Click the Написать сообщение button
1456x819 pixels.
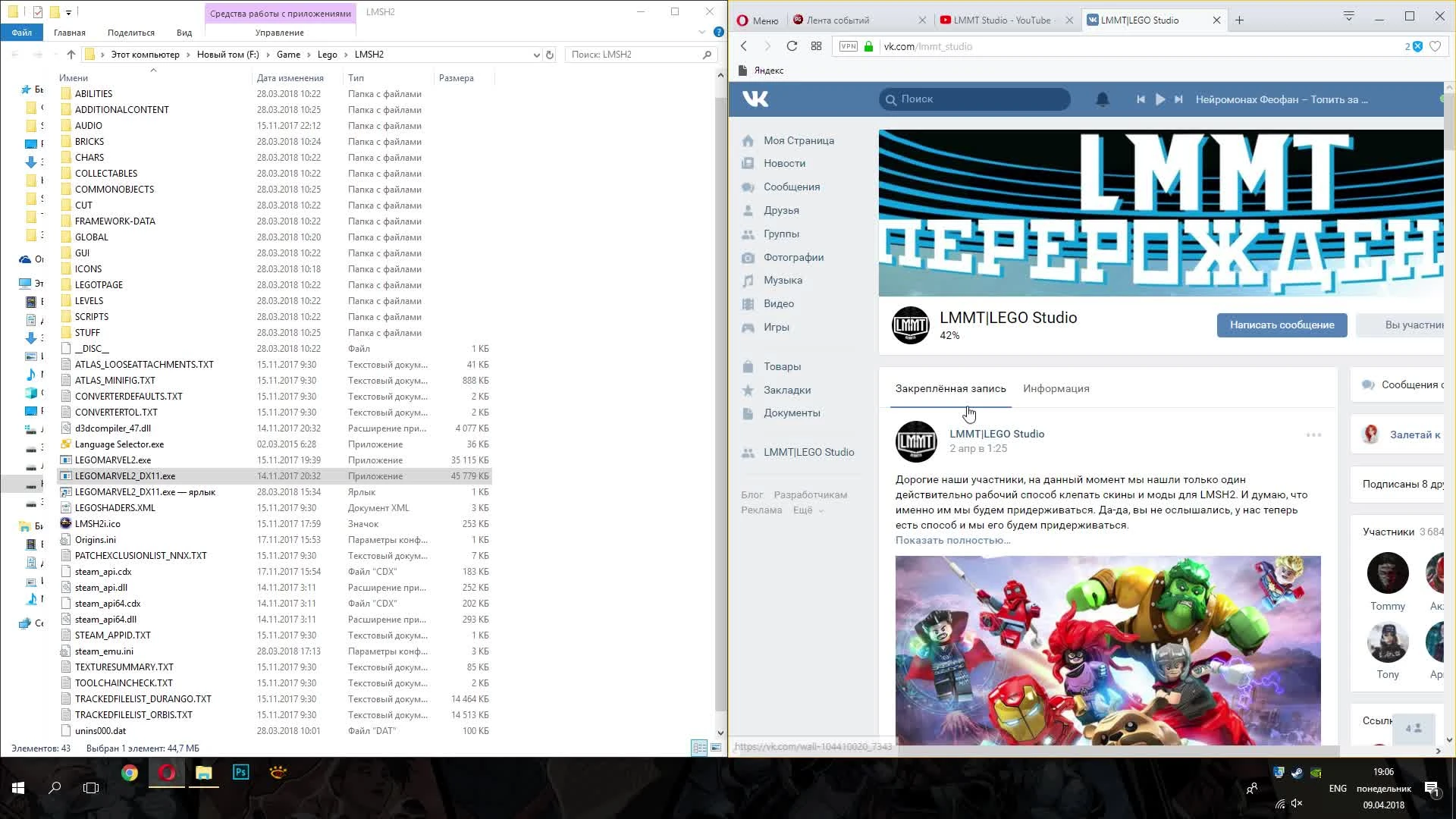click(1282, 325)
